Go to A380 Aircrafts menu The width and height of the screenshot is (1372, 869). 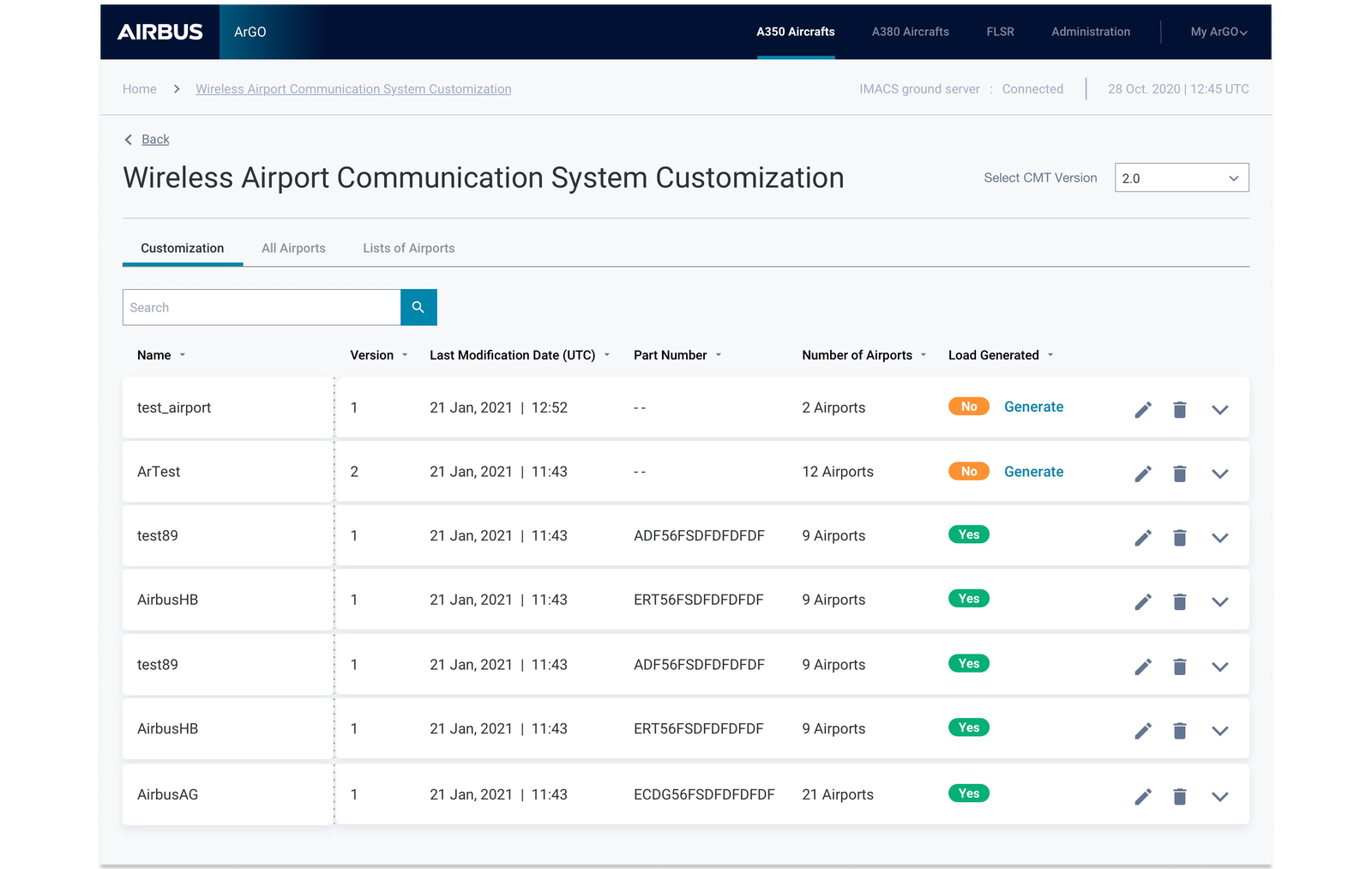pyautogui.click(x=910, y=32)
